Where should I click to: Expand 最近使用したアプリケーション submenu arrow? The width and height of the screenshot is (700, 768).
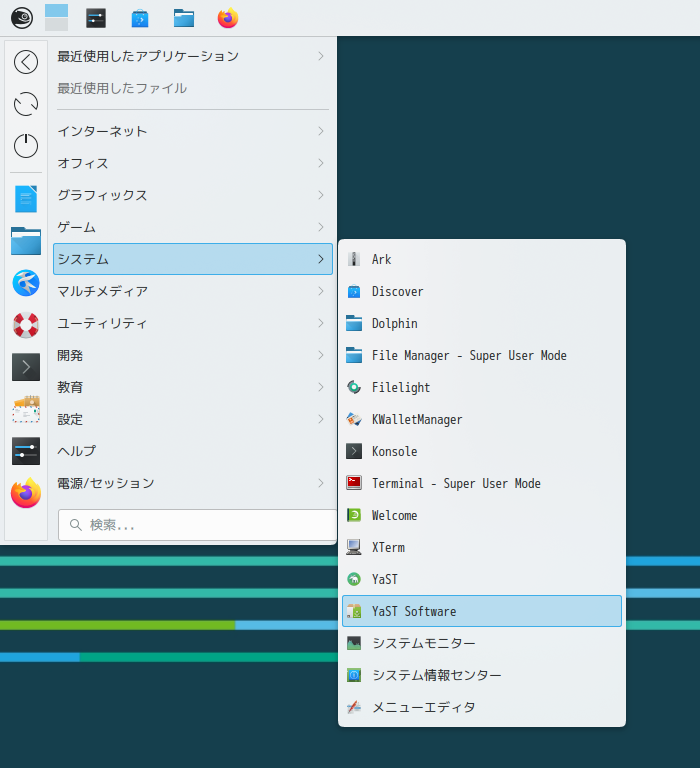click(x=321, y=56)
